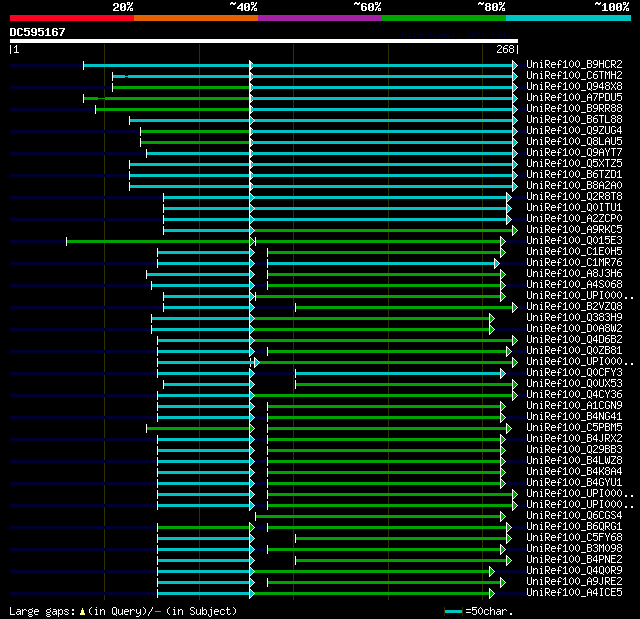
Task: Select the UniRef100_C6TMH2 label
Action: click(574, 75)
